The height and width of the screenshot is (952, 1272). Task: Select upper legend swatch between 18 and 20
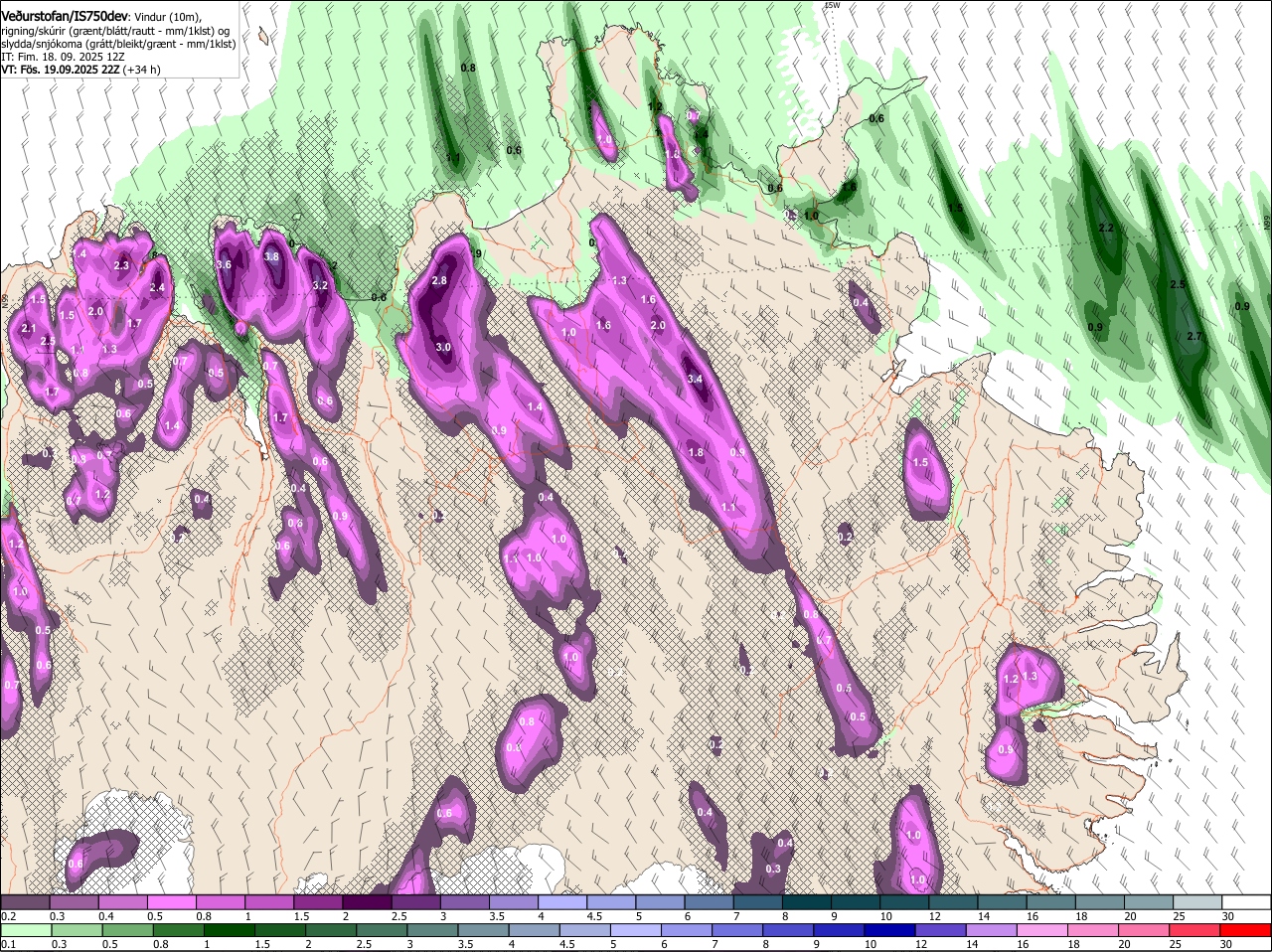click(1099, 901)
